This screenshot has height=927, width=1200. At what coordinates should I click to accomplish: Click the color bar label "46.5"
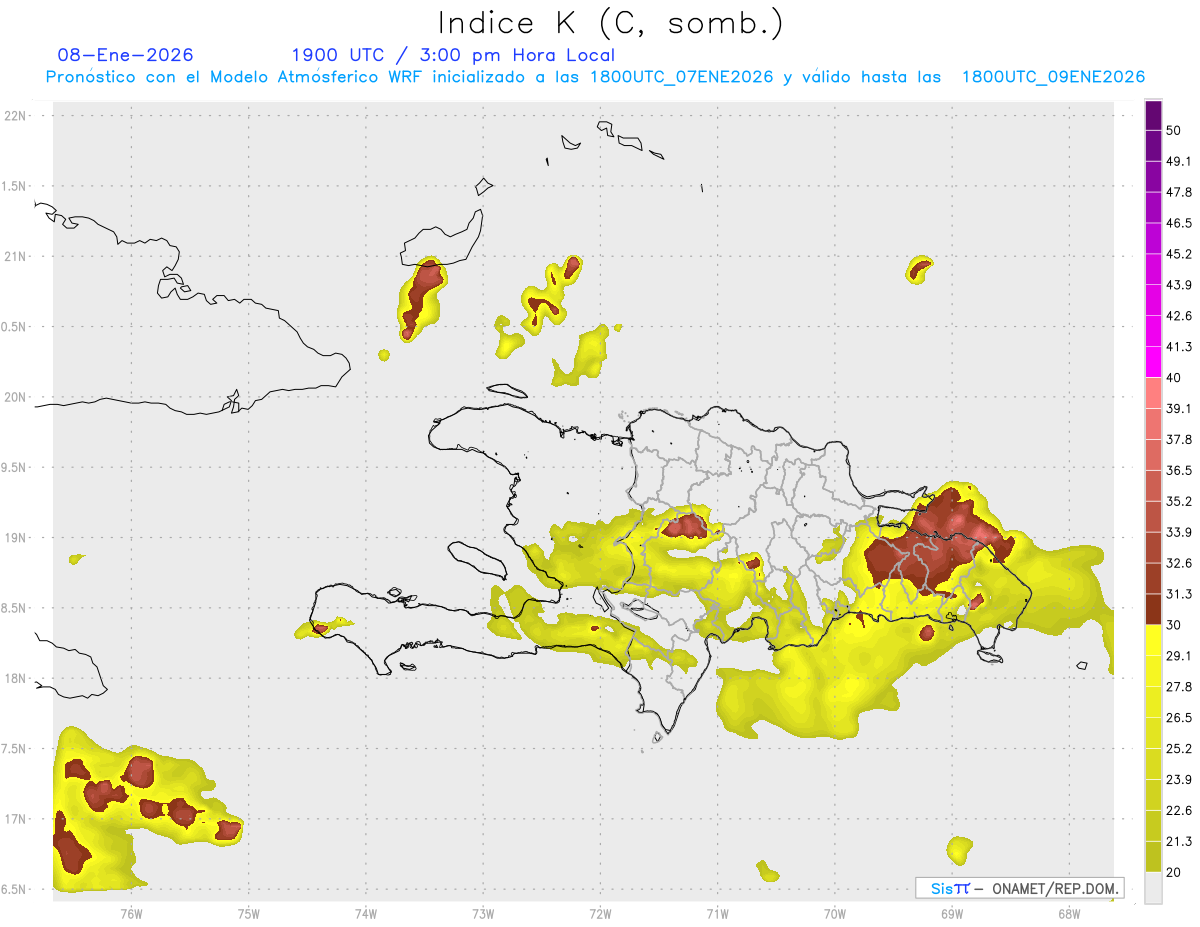tap(1179, 223)
